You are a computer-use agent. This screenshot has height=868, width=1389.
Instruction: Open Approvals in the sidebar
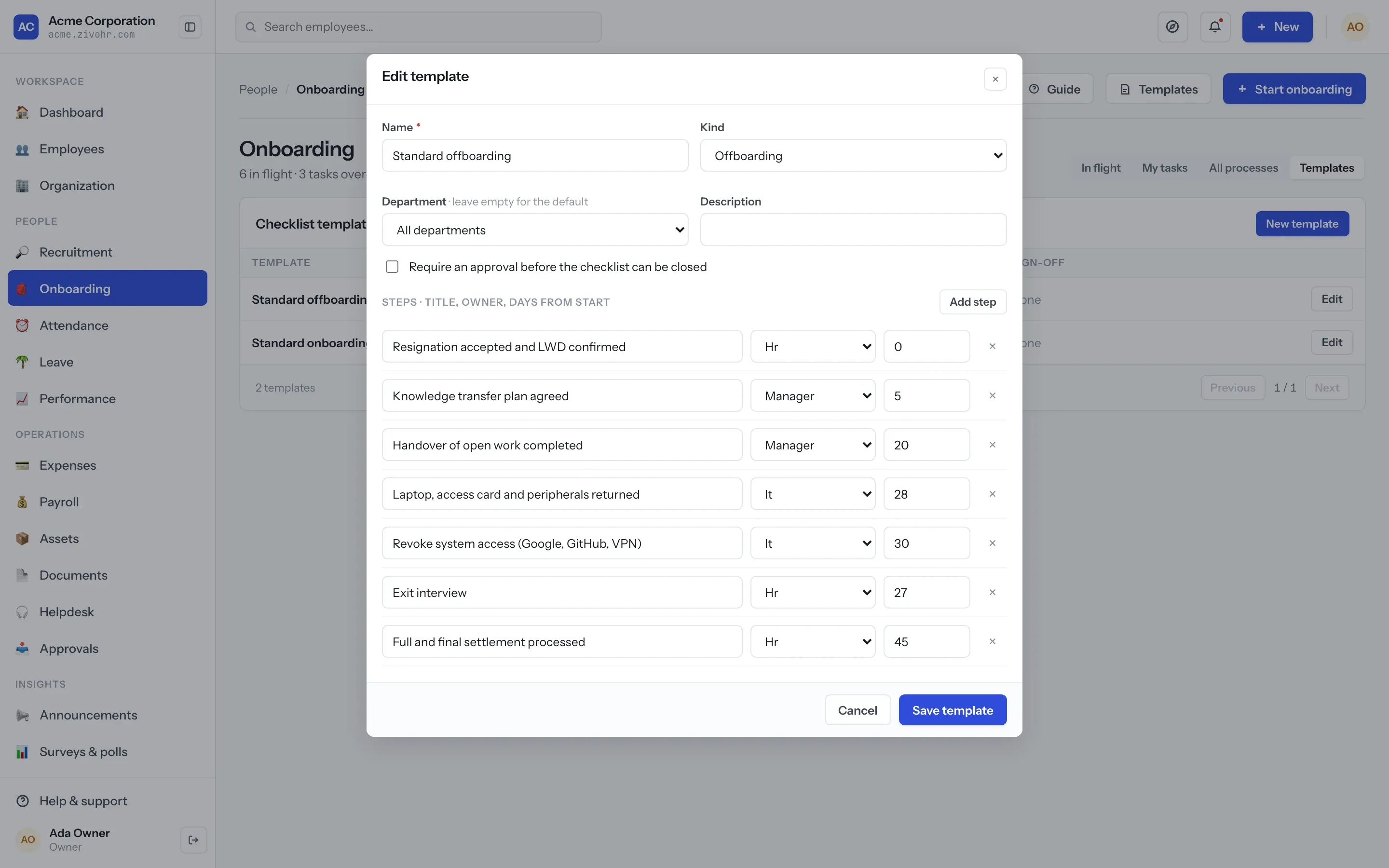coord(108,649)
